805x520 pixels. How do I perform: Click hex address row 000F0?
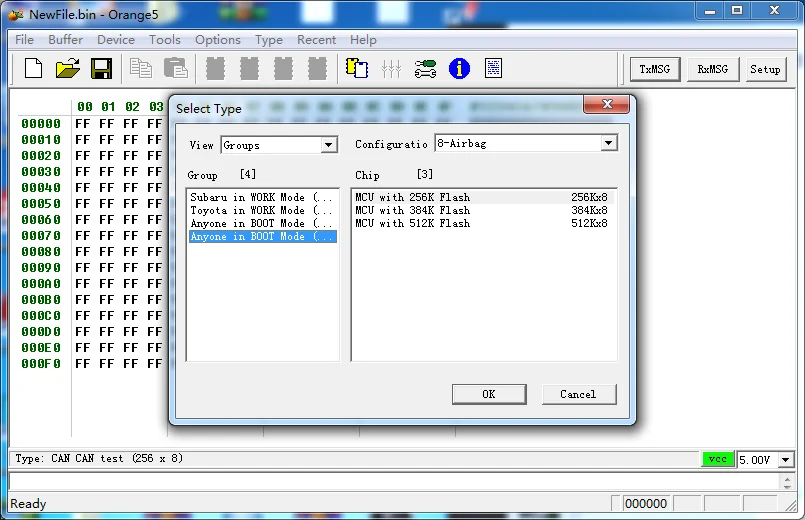[x=41, y=363]
